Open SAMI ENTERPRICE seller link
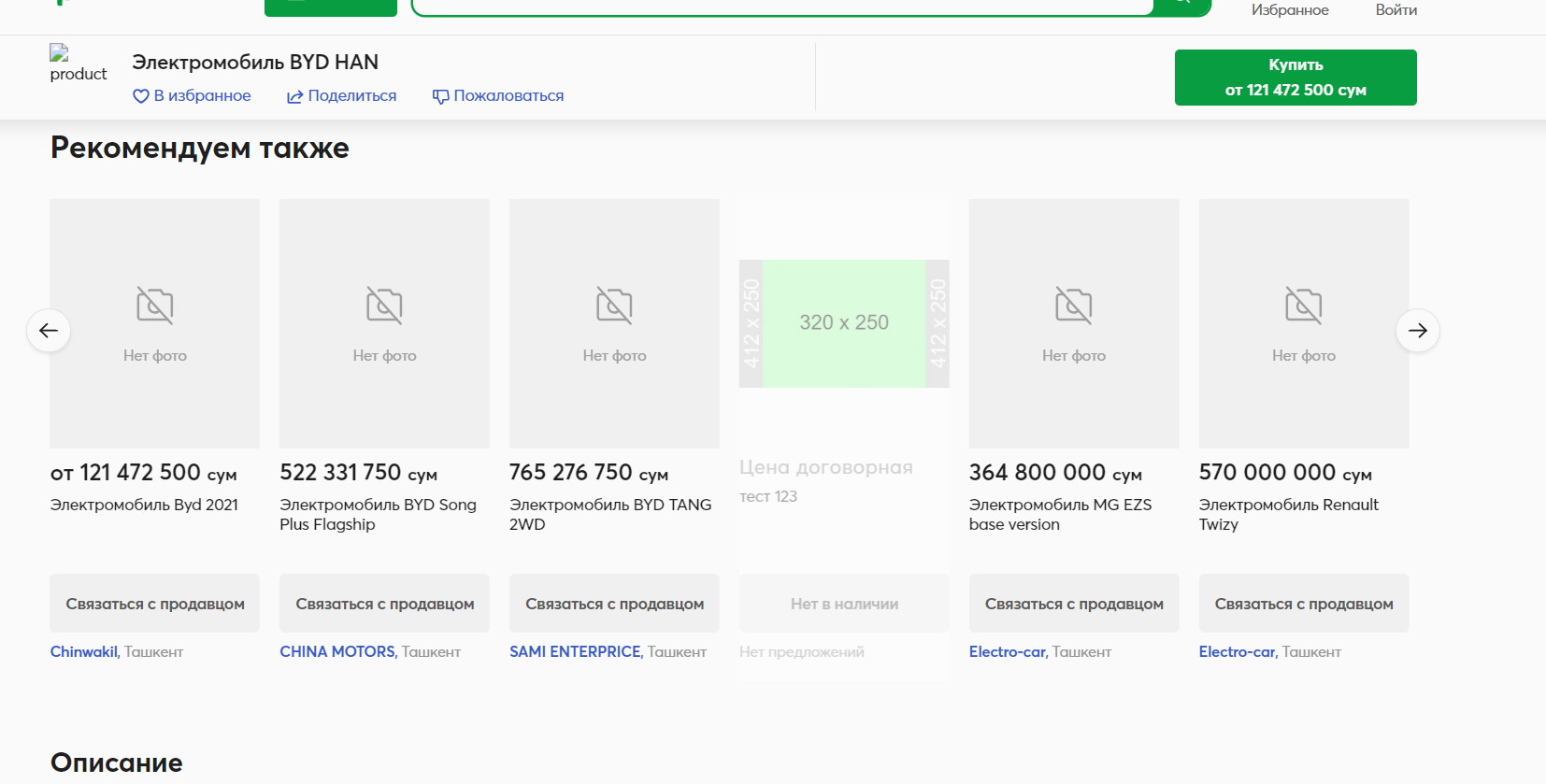 [x=576, y=652]
